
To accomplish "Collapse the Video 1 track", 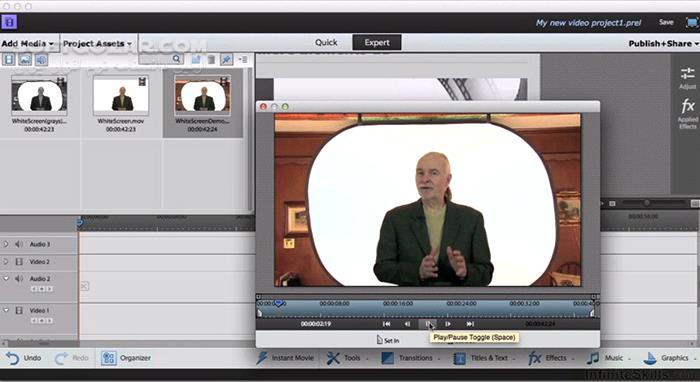I will (6, 310).
